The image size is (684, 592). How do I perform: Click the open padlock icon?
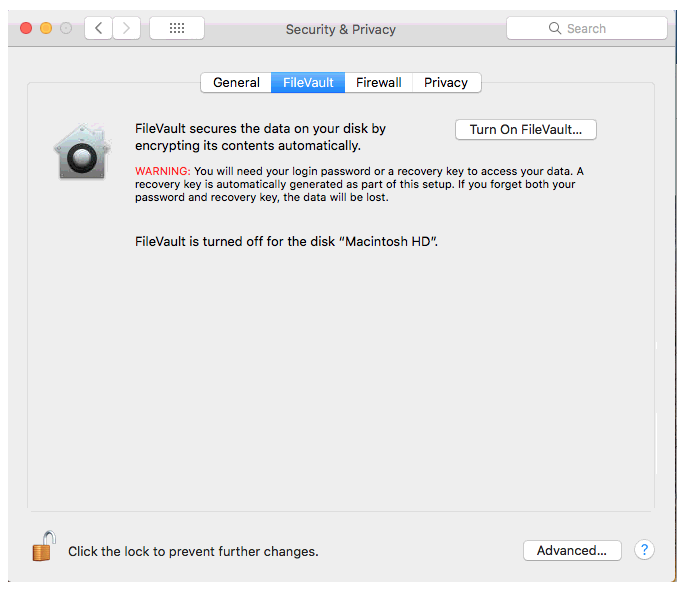[44, 546]
